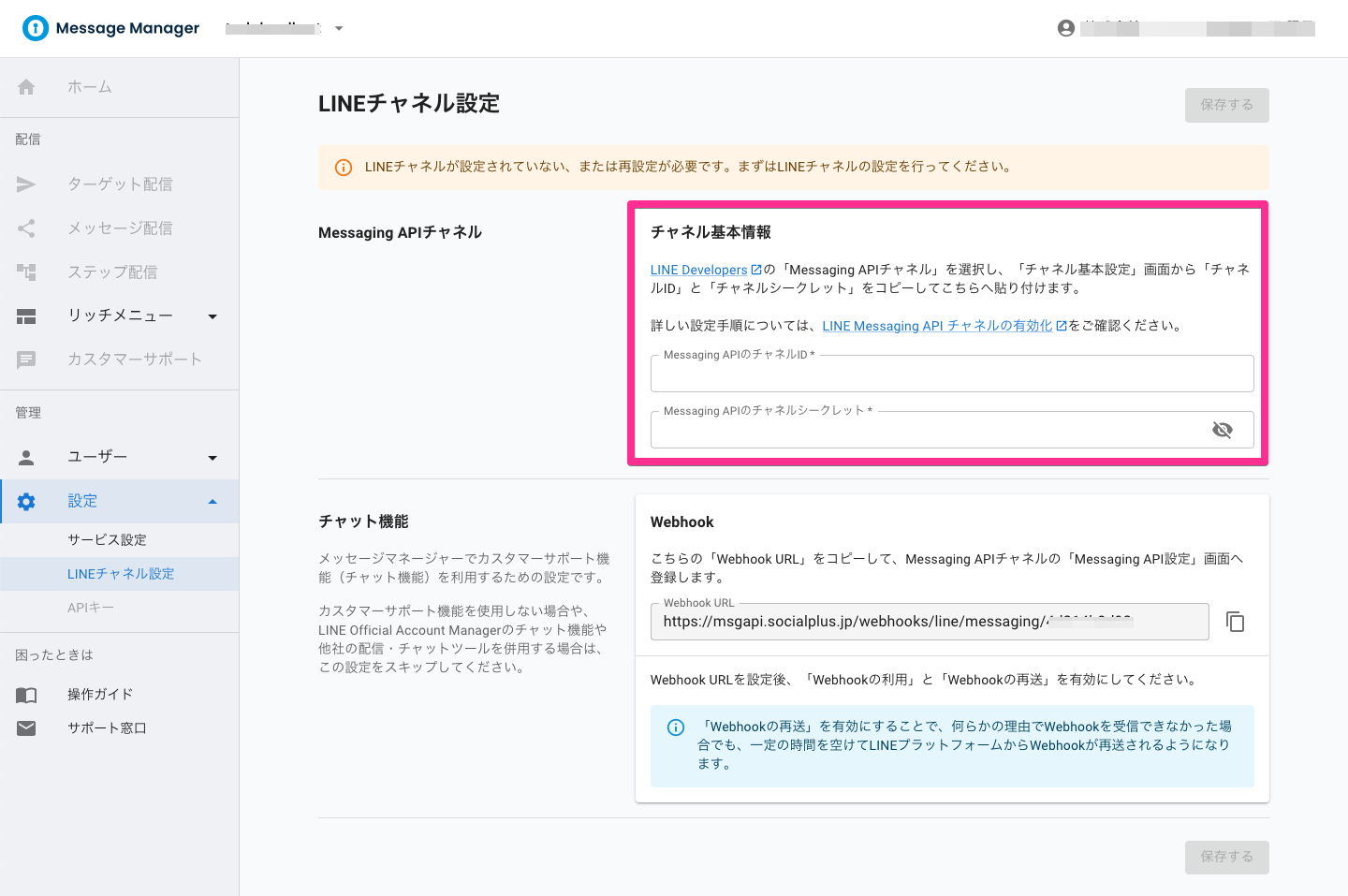
Task: Click the gear icon for 設定
Action: pyautogui.click(x=26, y=501)
